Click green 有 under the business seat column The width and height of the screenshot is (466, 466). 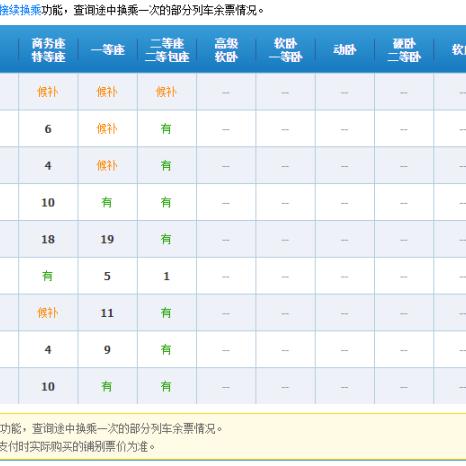(48, 276)
